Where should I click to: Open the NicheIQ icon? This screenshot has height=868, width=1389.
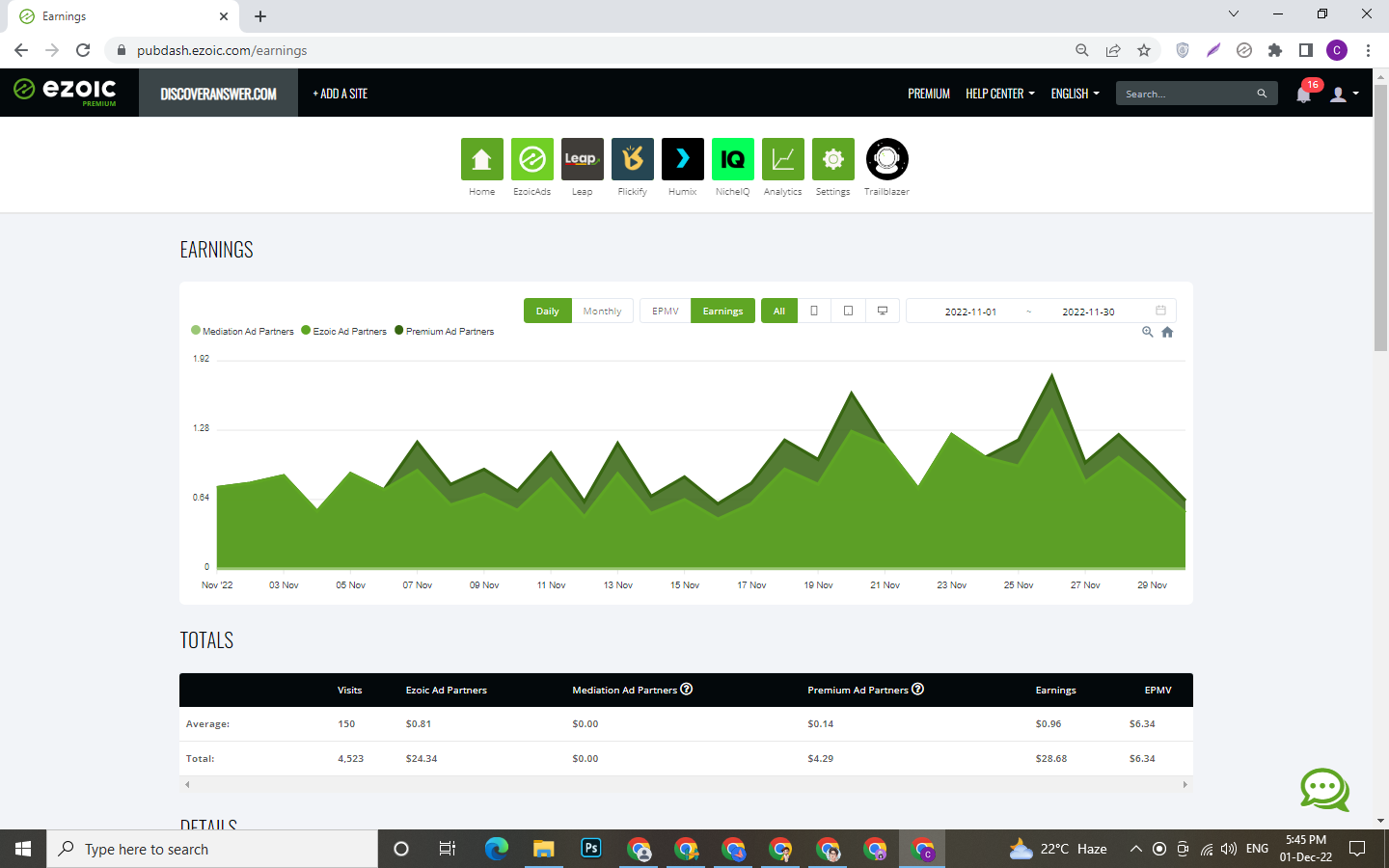[x=732, y=159]
